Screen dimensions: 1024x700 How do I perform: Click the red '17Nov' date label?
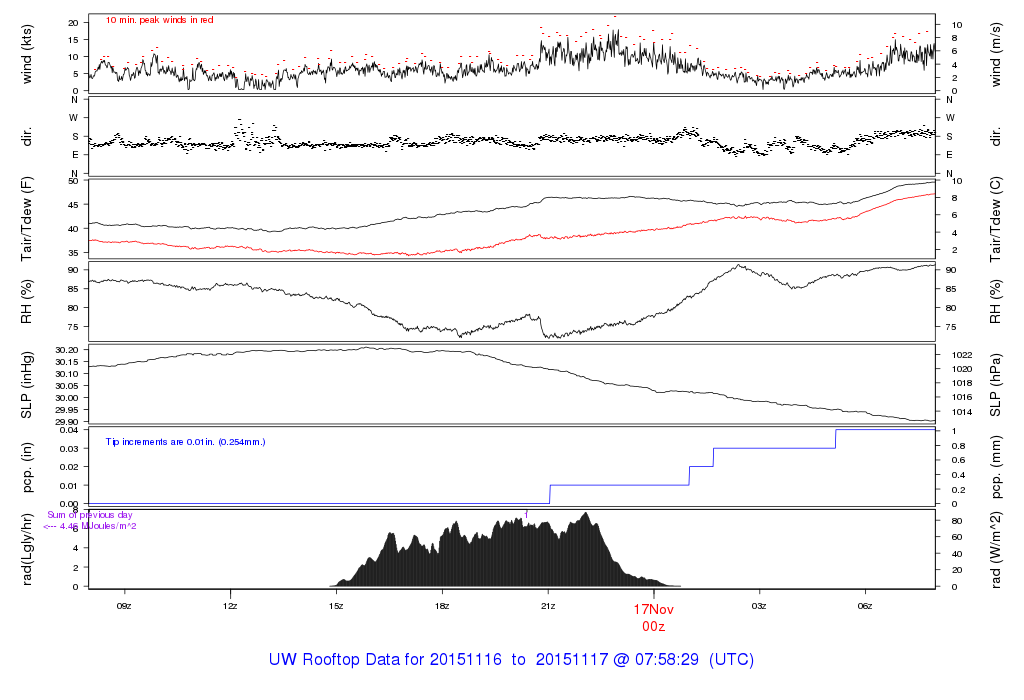pyautogui.click(x=653, y=609)
